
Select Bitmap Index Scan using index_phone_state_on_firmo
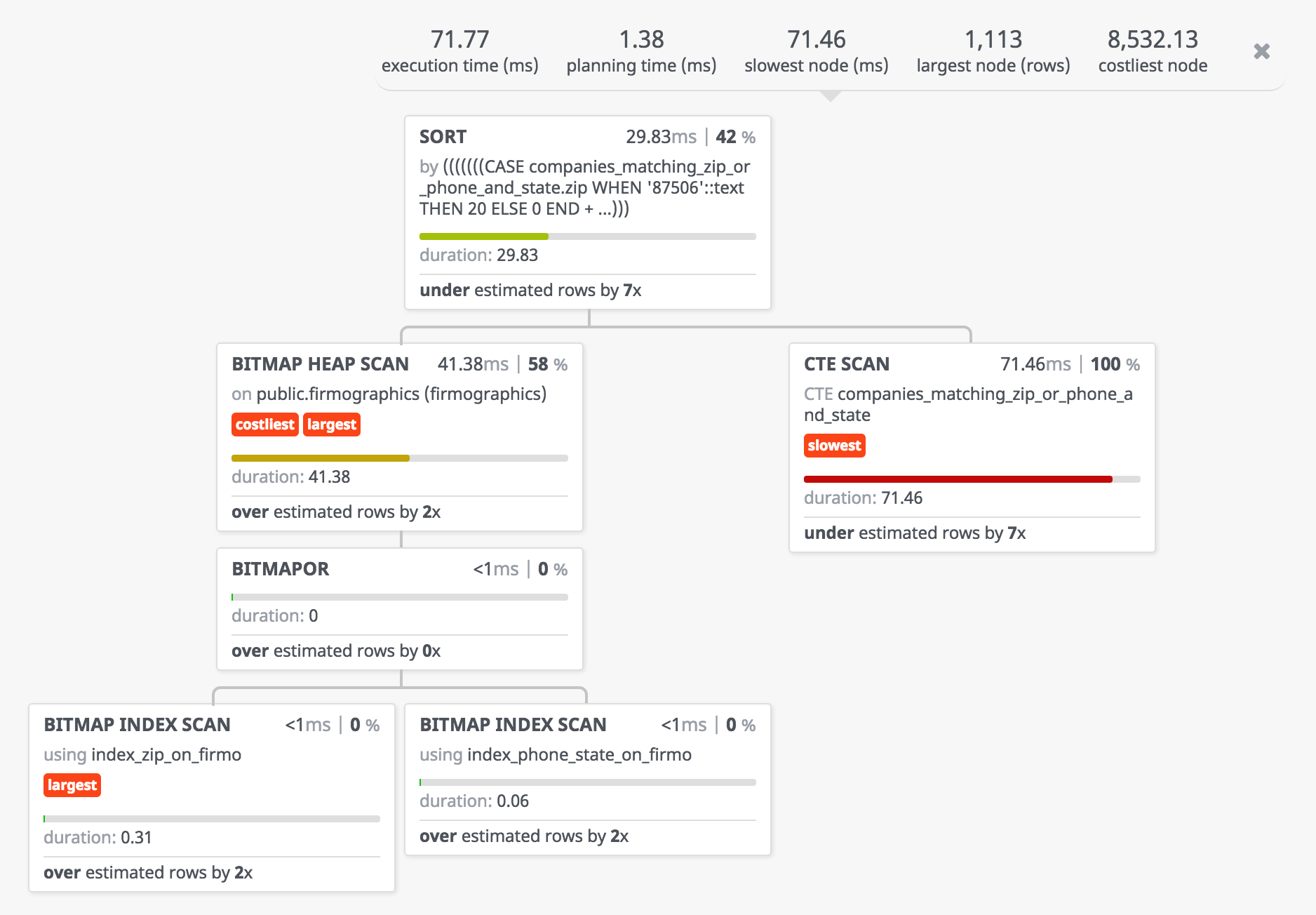click(x=513, y=725)
